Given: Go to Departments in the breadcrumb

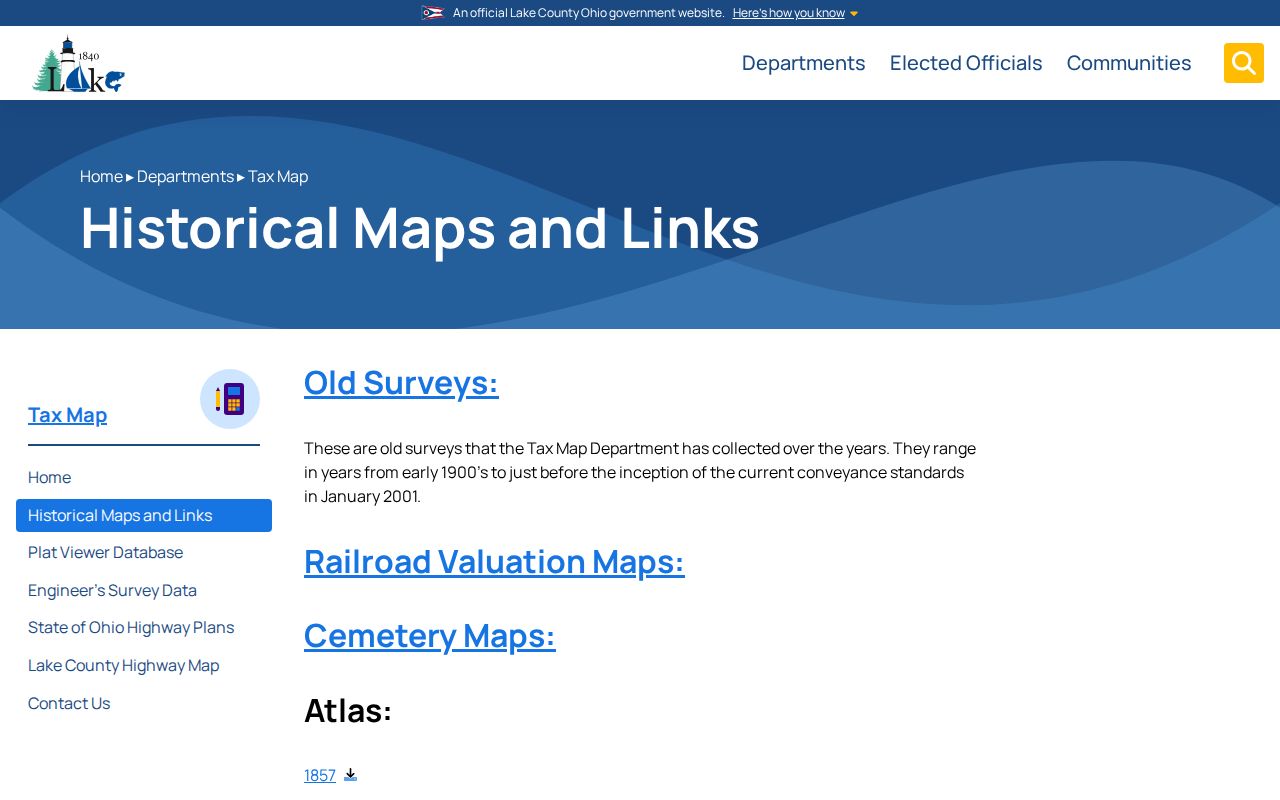Looking at the screenshot, I should coord(185,176).
